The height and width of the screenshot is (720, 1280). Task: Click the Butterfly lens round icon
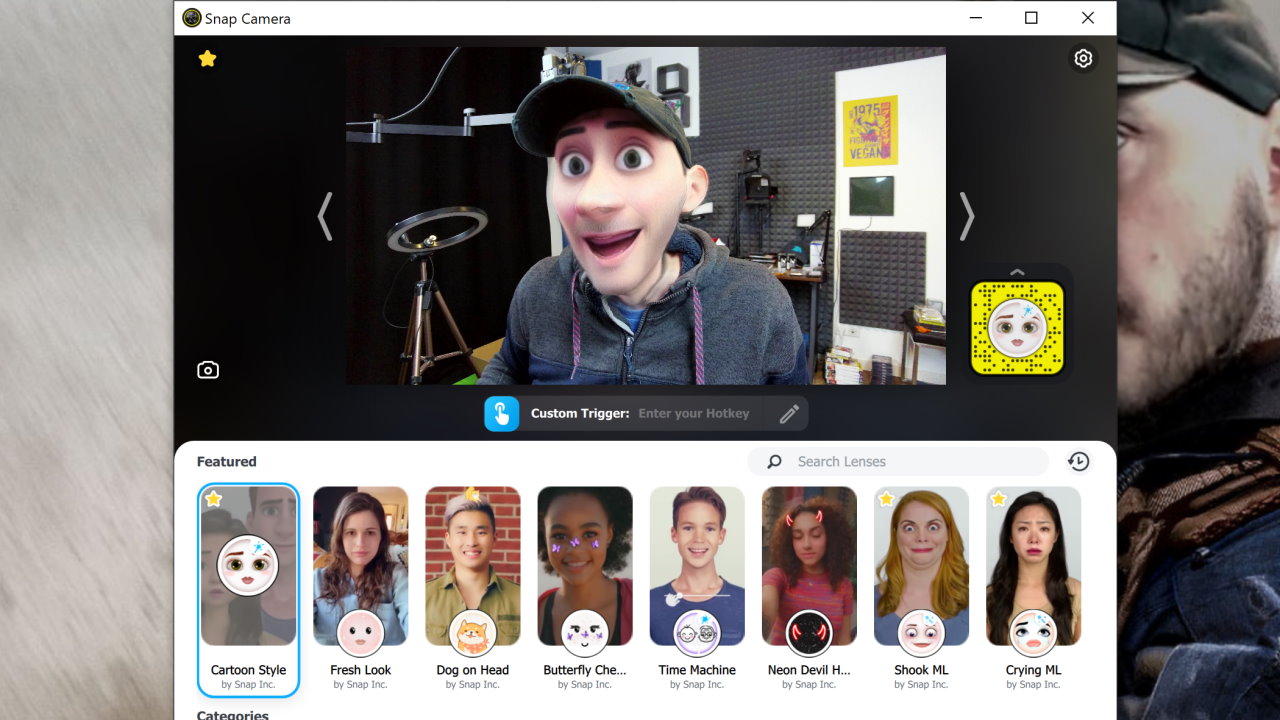585,633
